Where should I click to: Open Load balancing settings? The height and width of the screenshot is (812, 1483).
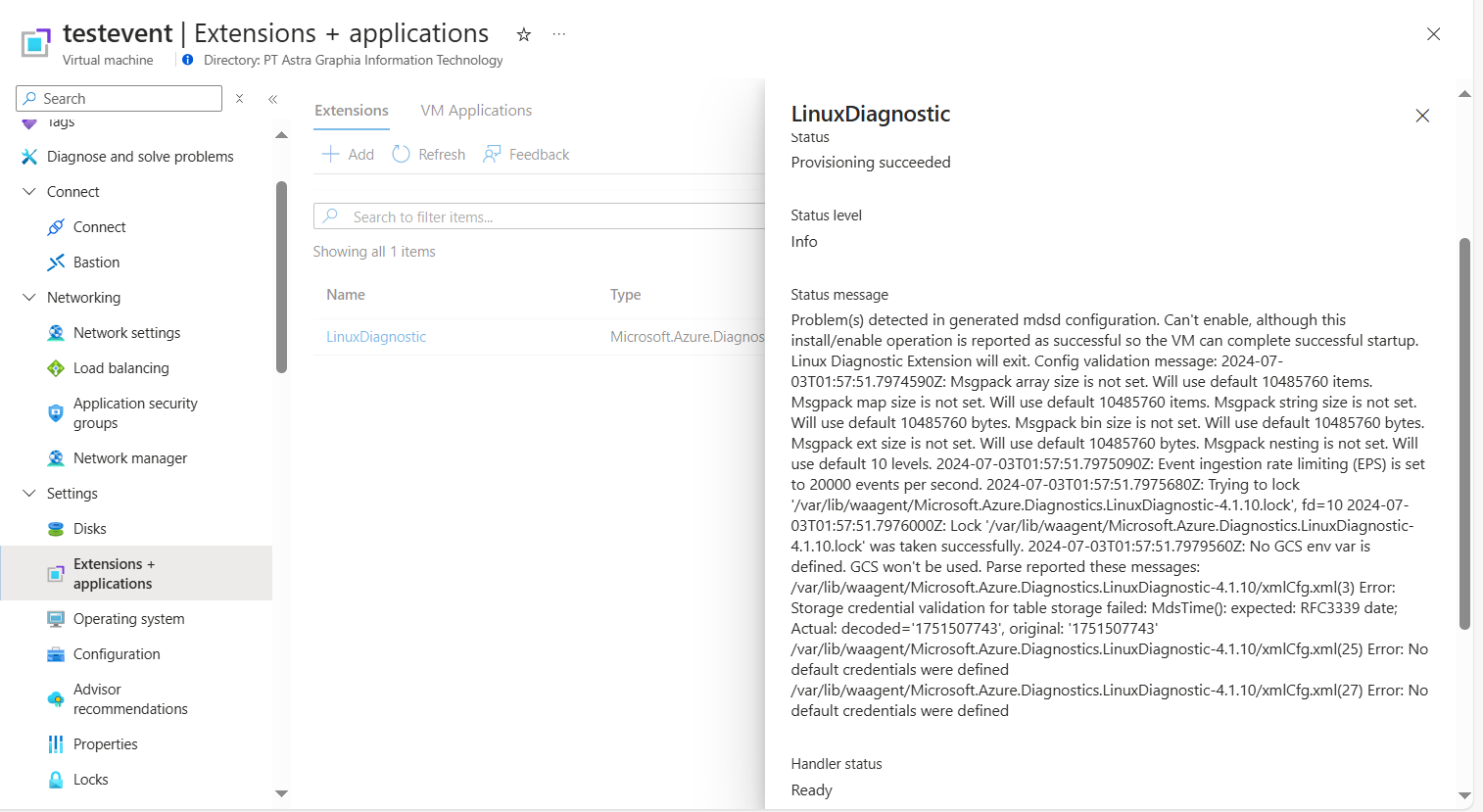[119, 367]
